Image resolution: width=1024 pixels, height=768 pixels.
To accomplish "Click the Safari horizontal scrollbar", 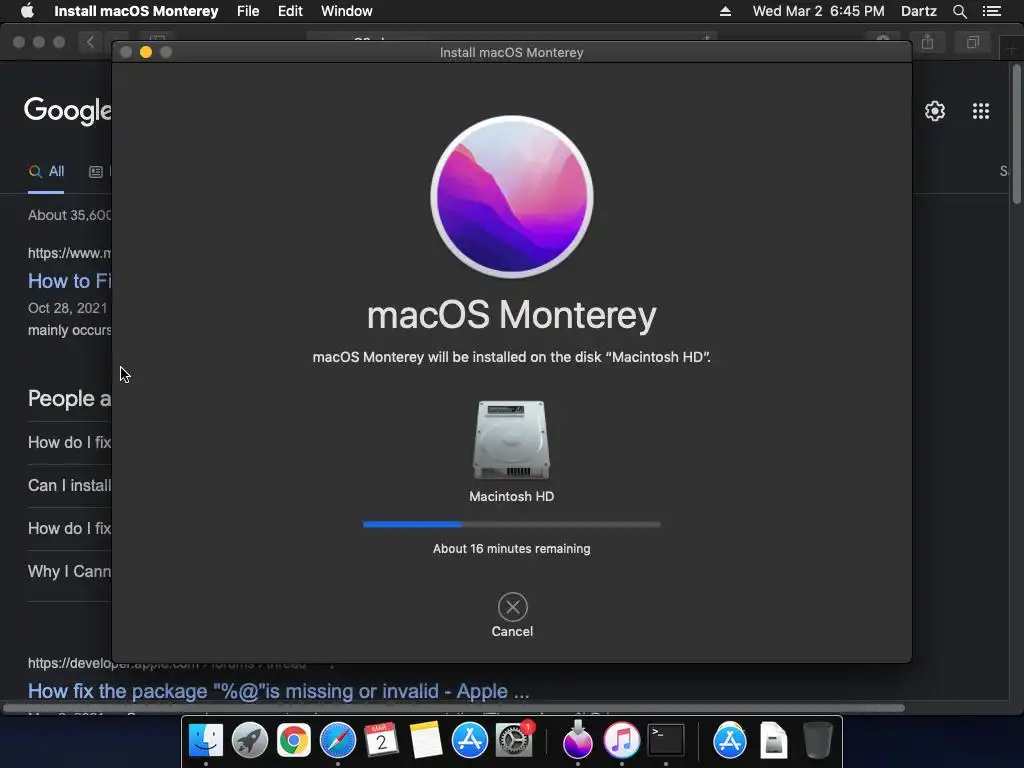I will click(x=454, y=708).
